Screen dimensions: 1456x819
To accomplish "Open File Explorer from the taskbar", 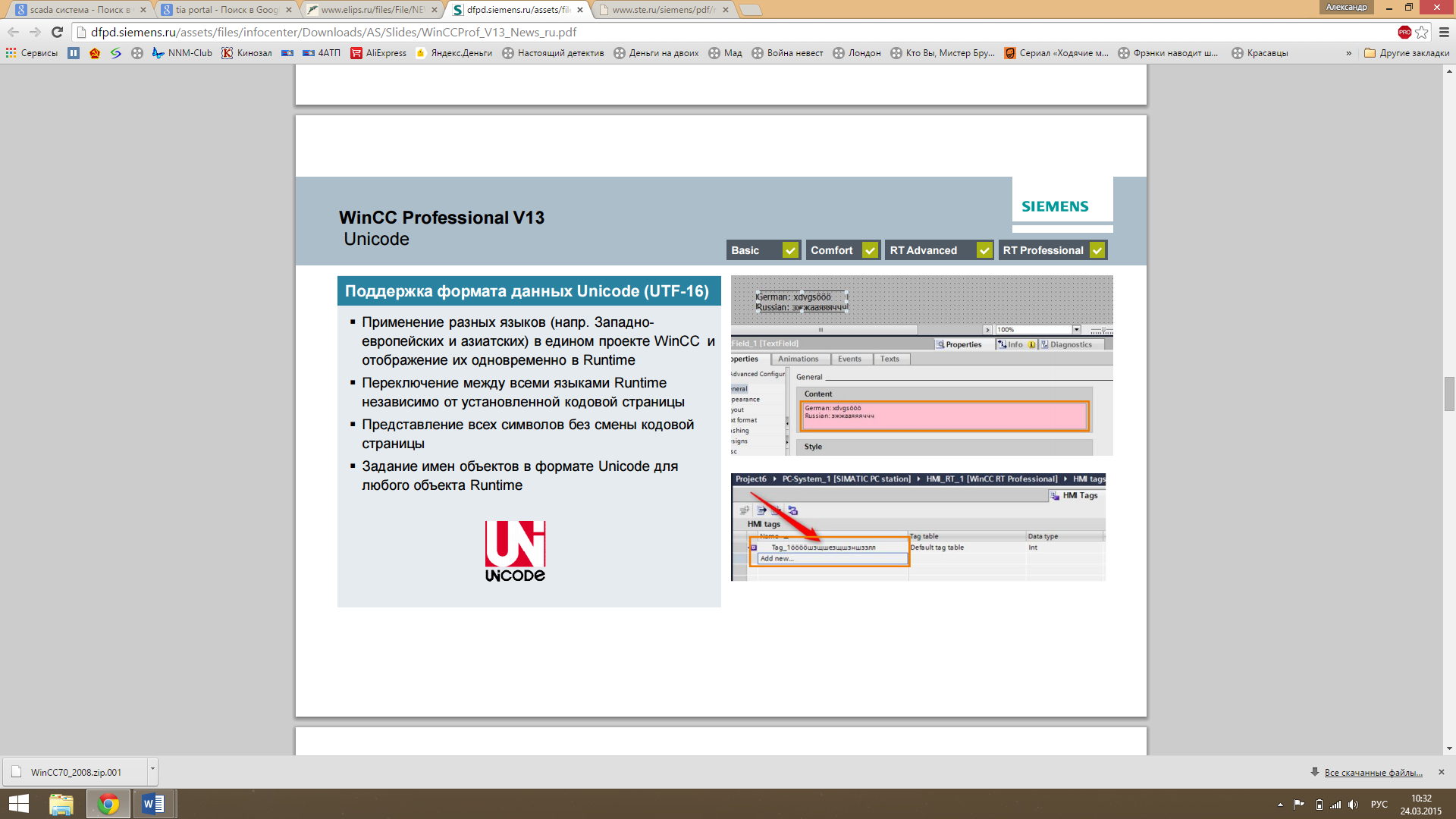I will coord(61,804).
